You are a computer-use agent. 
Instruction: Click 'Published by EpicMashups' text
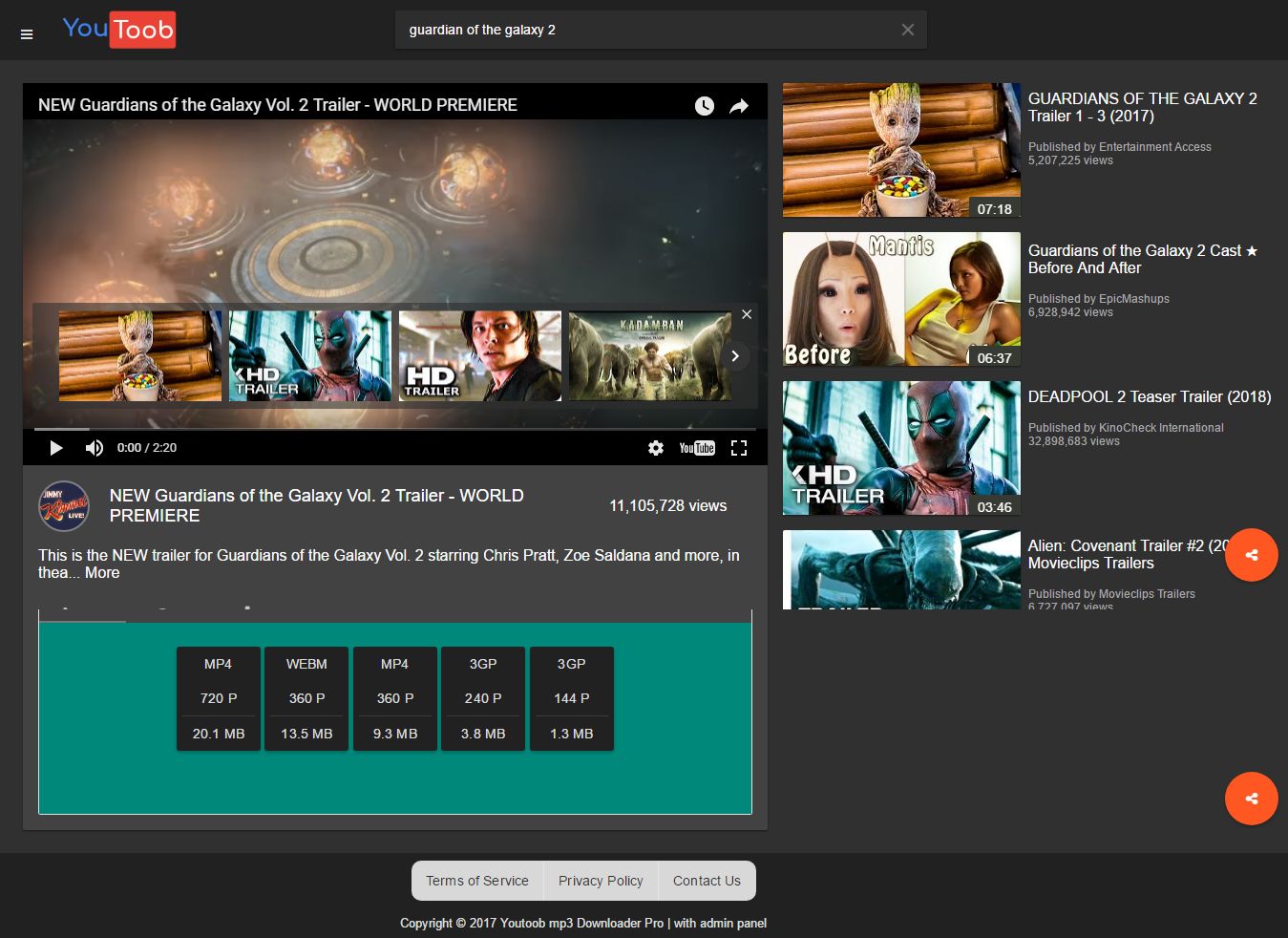pyautogui.click(x=1099, y=299)
